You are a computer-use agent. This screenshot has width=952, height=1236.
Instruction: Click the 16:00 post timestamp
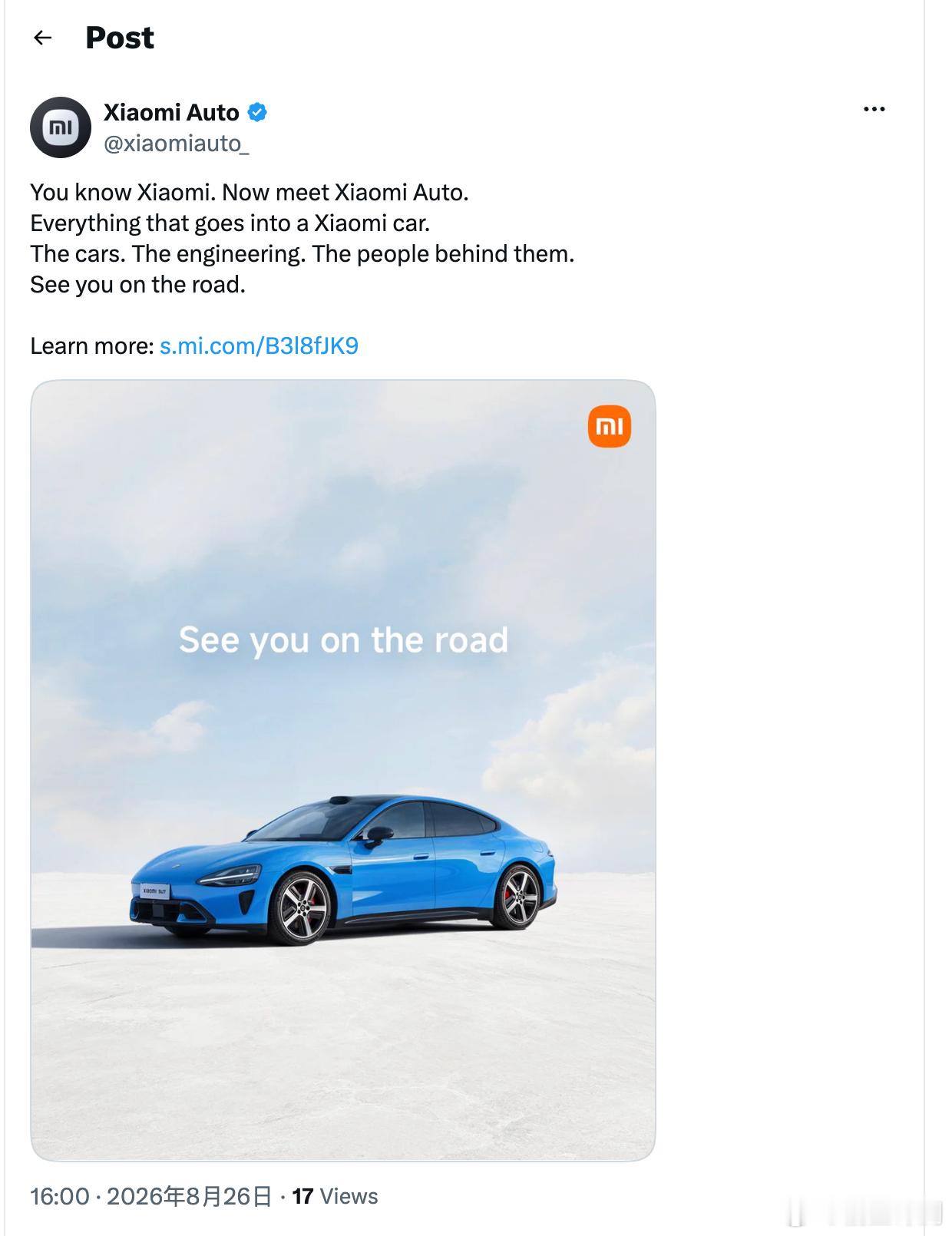(60, 1196)
